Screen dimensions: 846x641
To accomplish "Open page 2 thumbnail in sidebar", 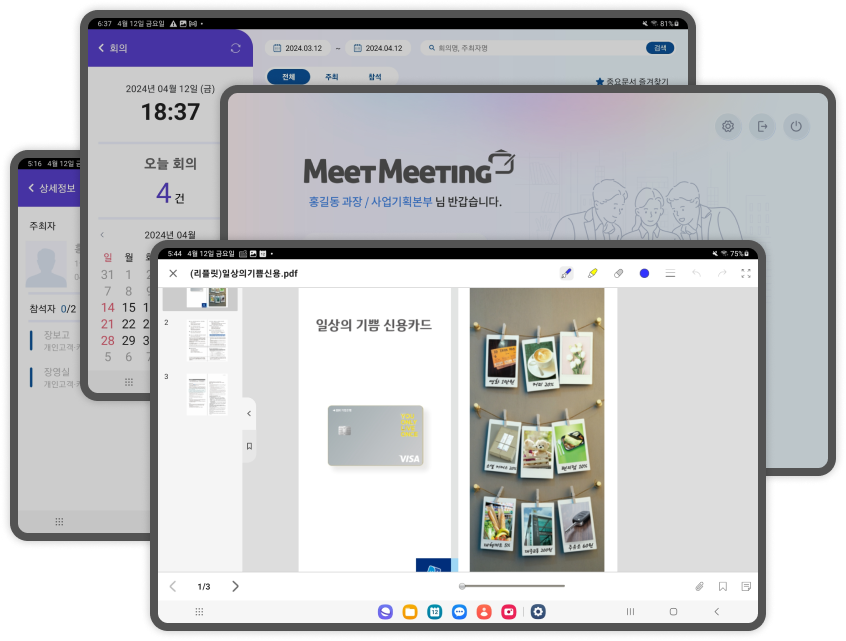I will click(207, 340).
